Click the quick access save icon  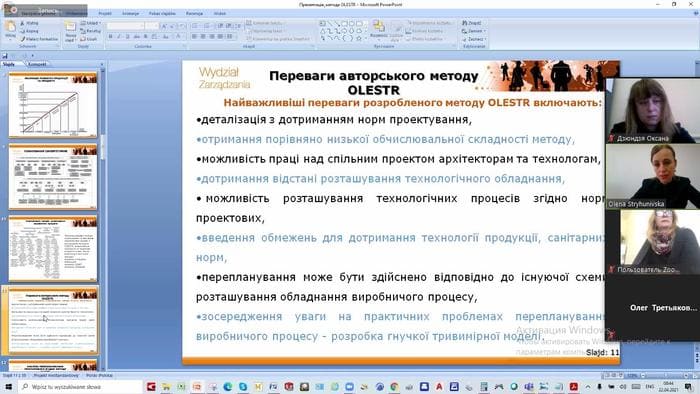click(x=5, y=56)
